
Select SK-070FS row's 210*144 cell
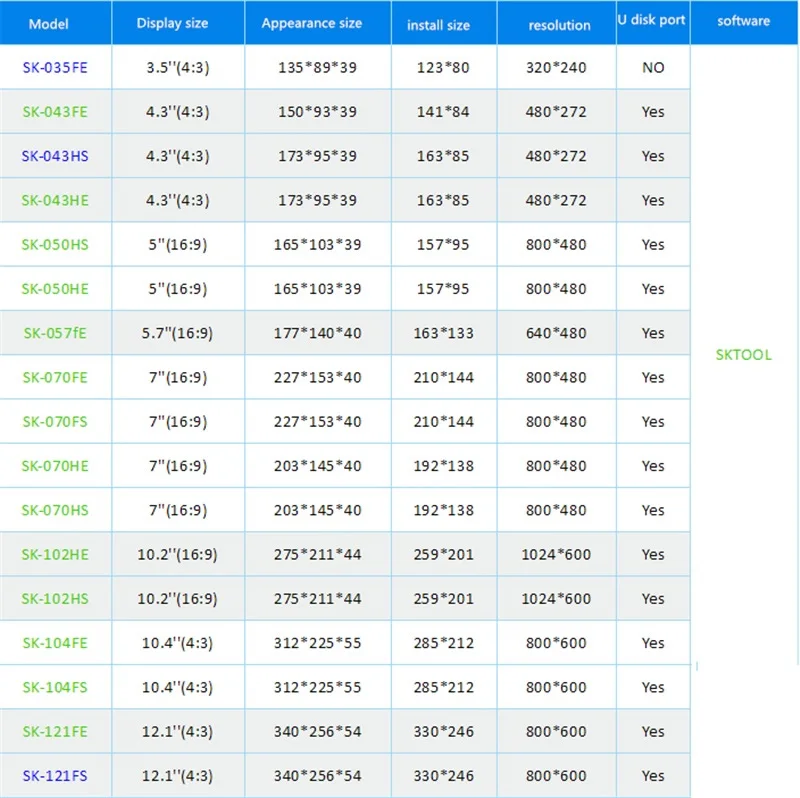tap(443, 422)
